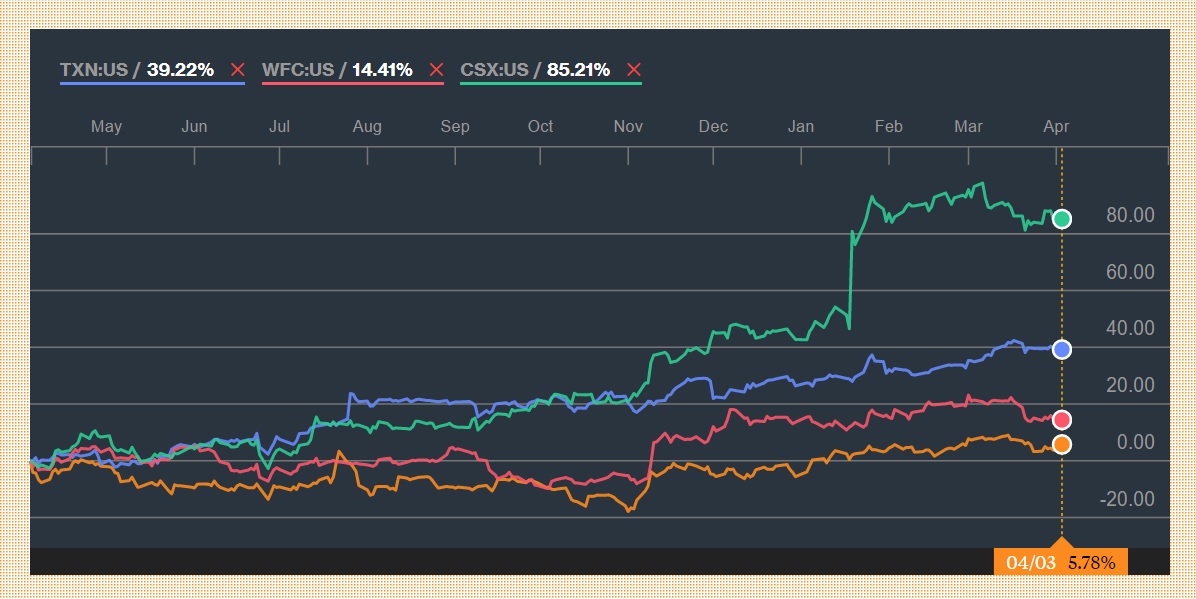Screen dimensions: 1196x599
Task: Click the -20.00 y-axis value label
Action: (1127, 499)
